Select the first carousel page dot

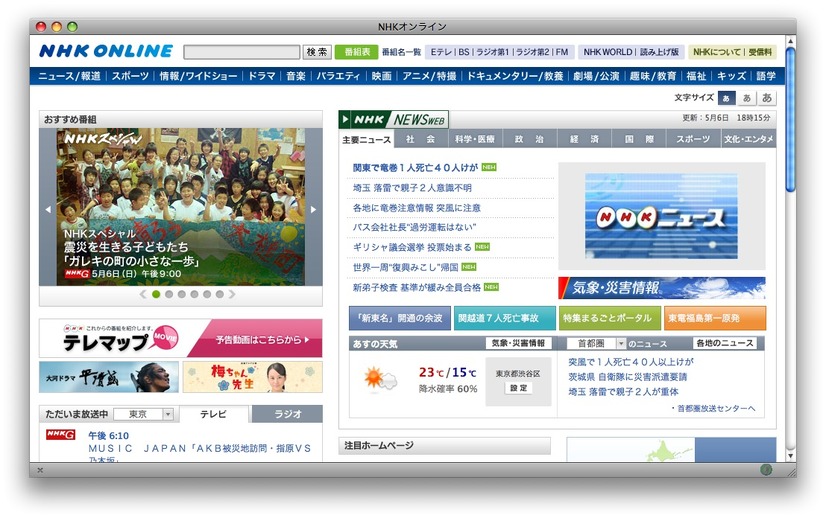tap(156, 294)
